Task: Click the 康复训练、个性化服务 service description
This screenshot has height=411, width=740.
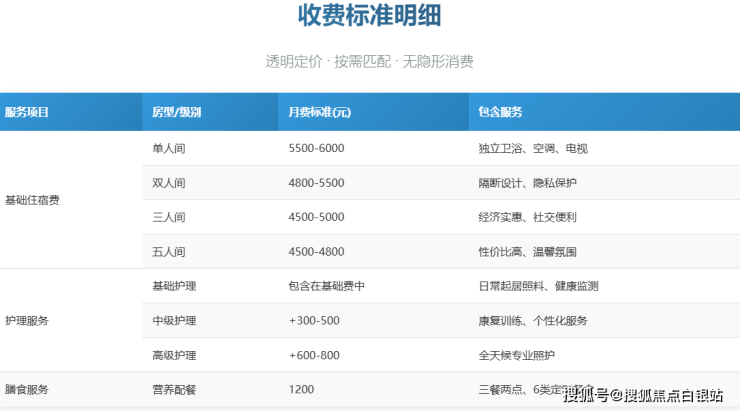Action: click(533, 321)
